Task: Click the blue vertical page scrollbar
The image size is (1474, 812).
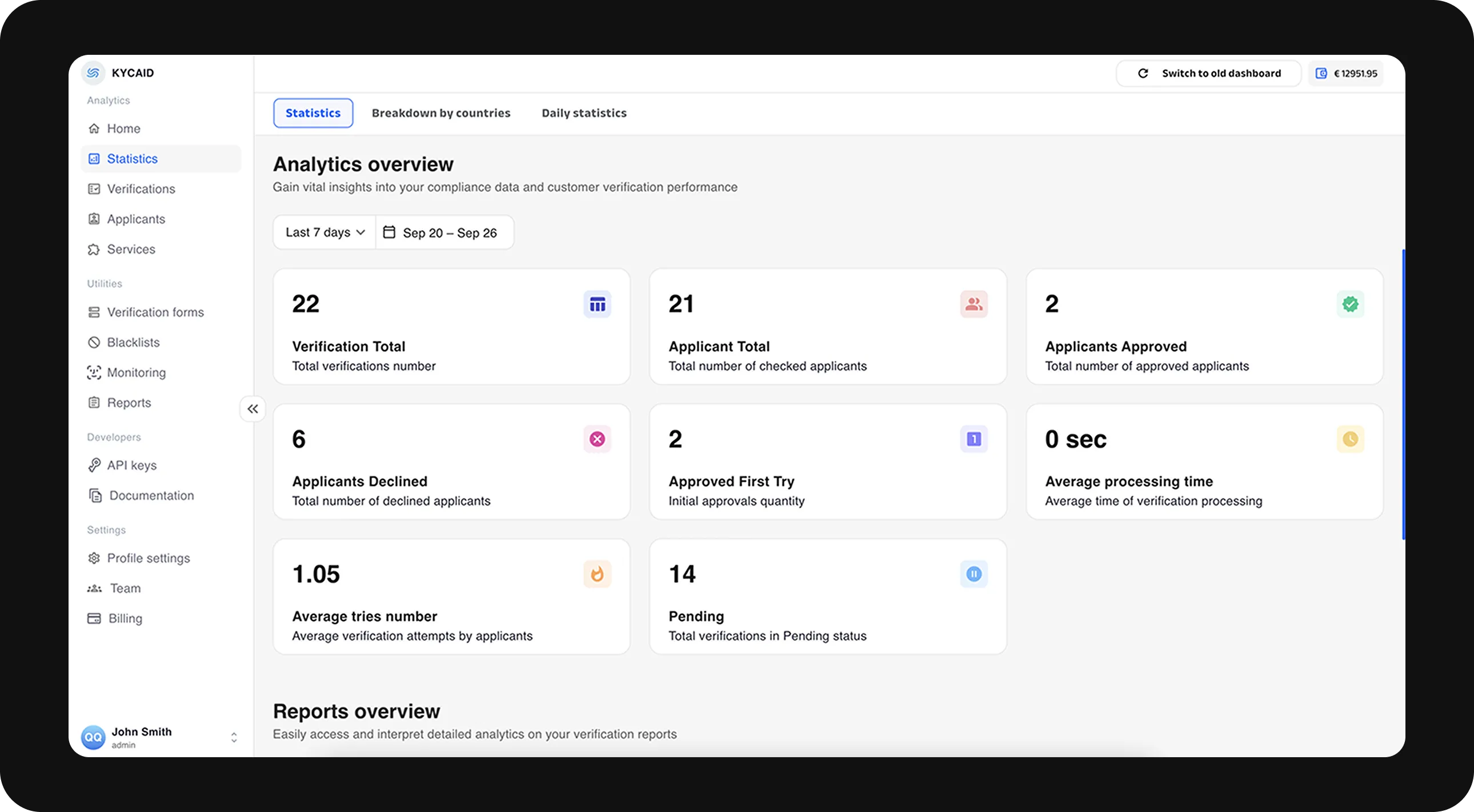Action: pyautogui.click(x=1403, y=395)
